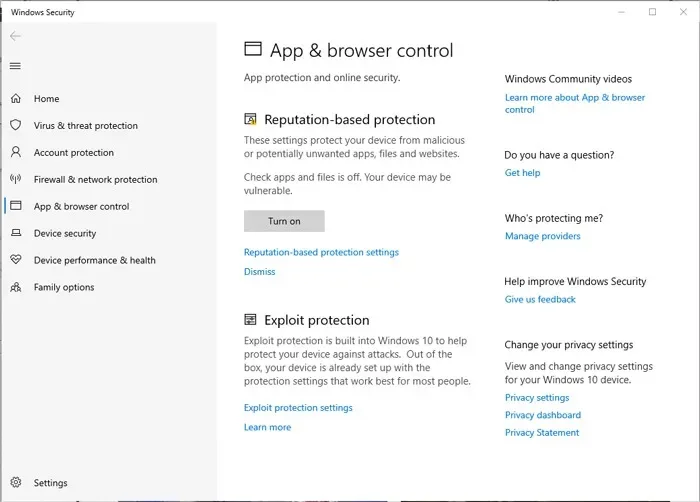Click Learn more under Exploit protection
The image size is (700, 502).
(x=267, y=427)
